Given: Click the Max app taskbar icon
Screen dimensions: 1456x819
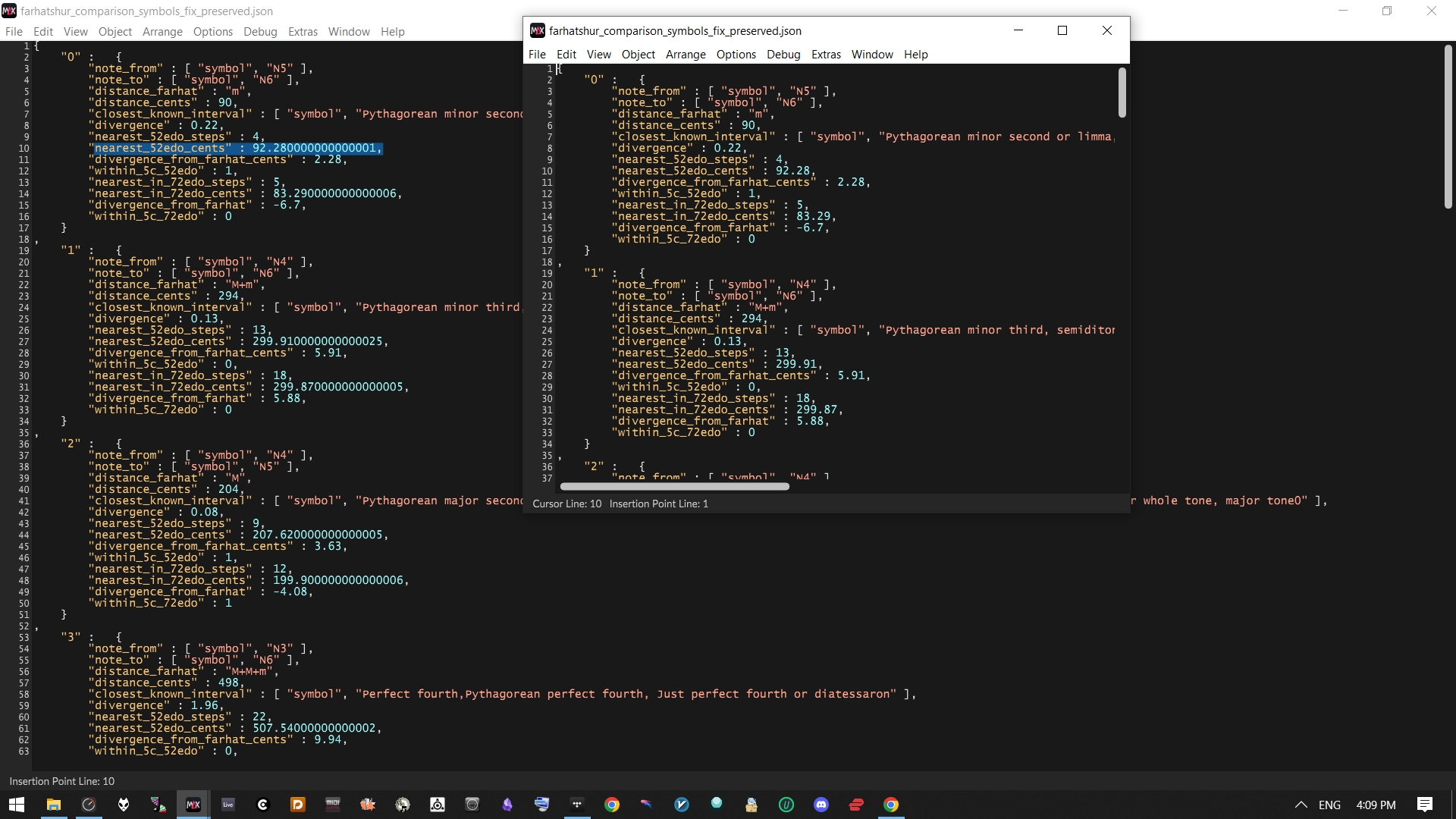Looking at the screenshot, I should [x=193, y=805].
